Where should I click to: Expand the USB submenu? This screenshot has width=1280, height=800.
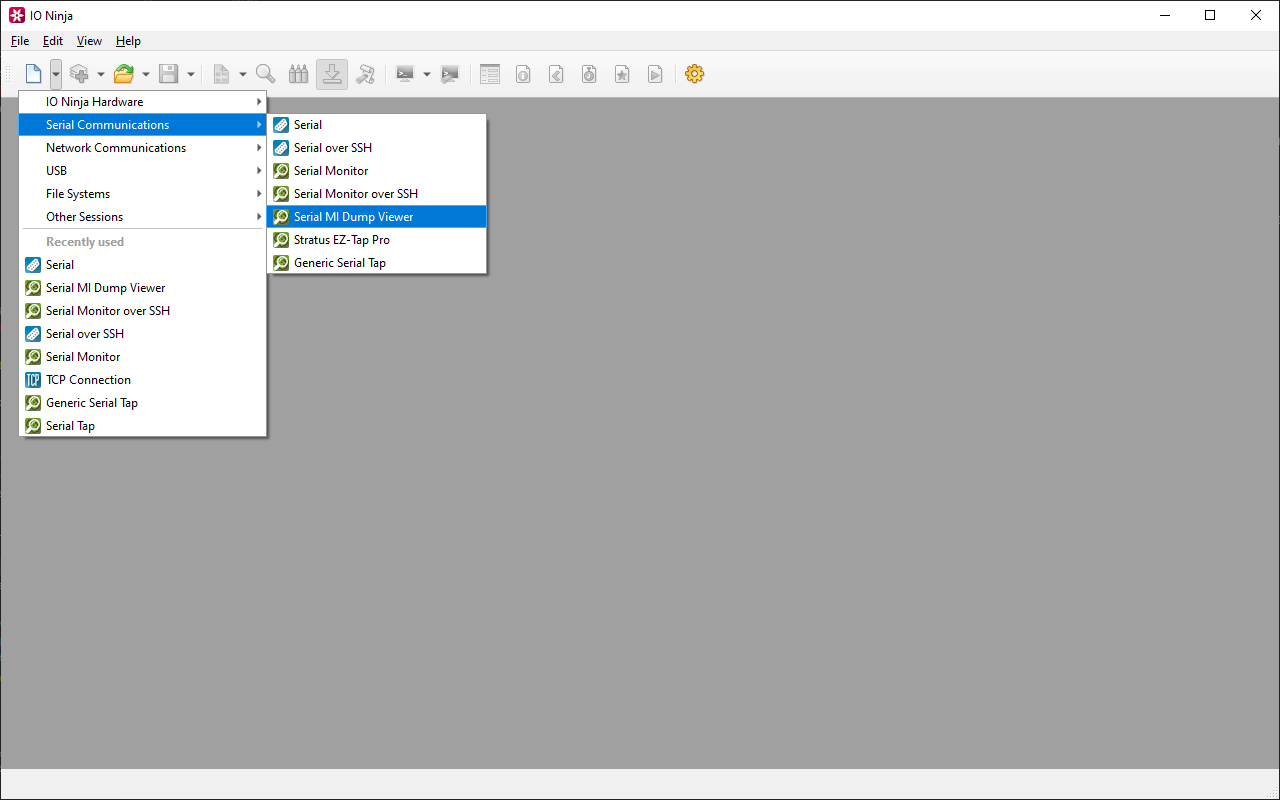click(143, 171)
